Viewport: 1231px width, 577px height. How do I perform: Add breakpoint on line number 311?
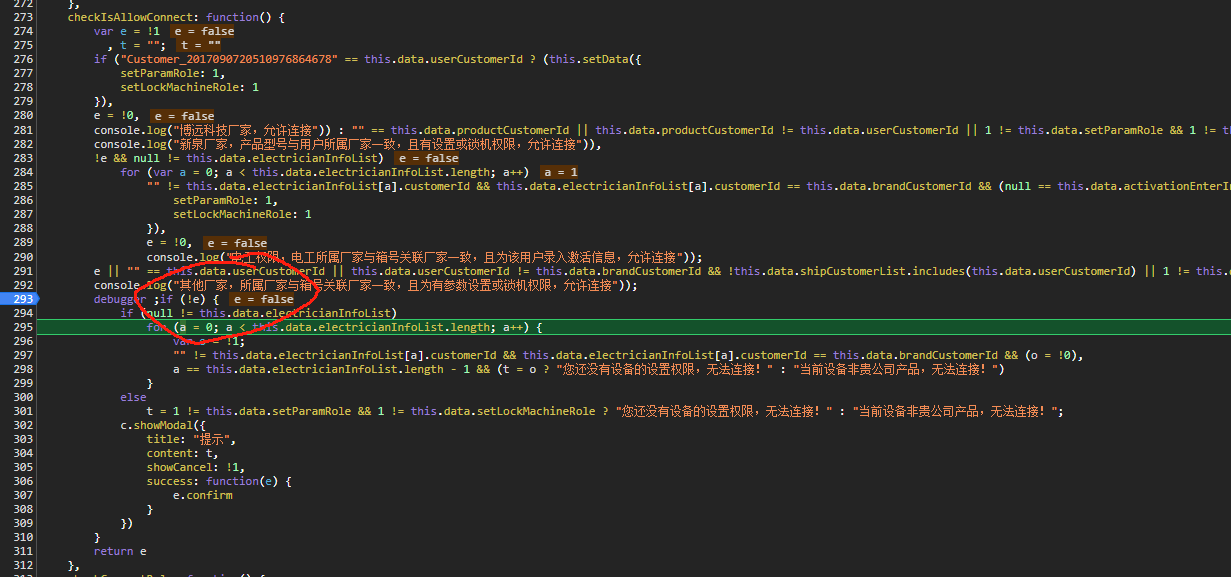click(x=22, y=551)
